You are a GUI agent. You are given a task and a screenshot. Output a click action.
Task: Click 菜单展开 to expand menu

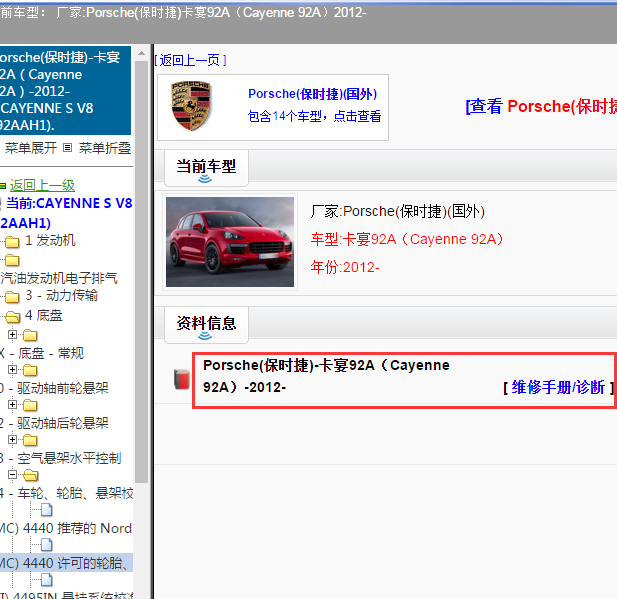click(31, 148)
